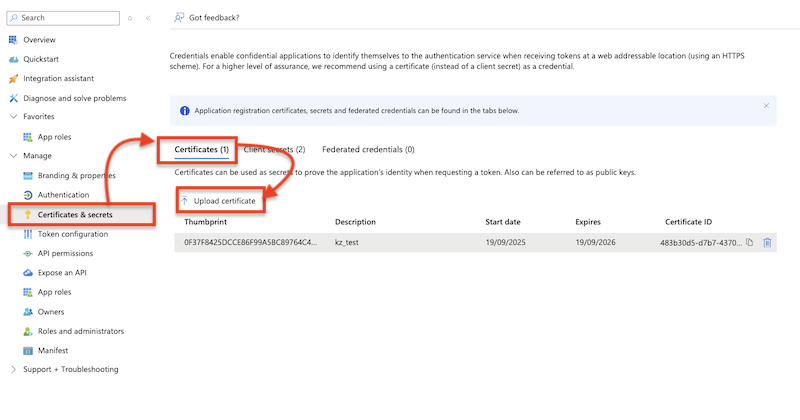Collapse the Manage section
The image size is (800, 420).
tap(13, 156)
